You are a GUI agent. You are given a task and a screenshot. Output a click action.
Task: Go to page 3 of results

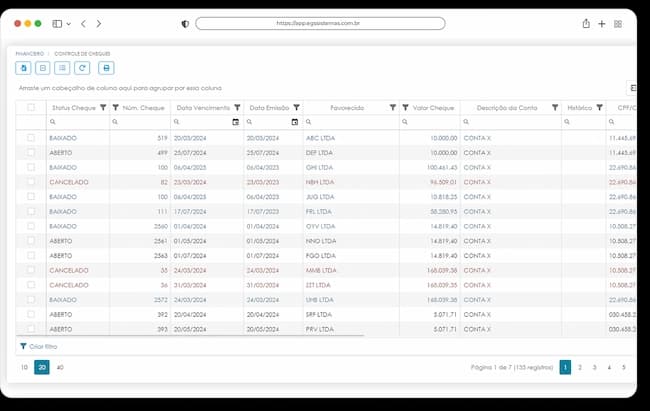[x=594, y=367]
